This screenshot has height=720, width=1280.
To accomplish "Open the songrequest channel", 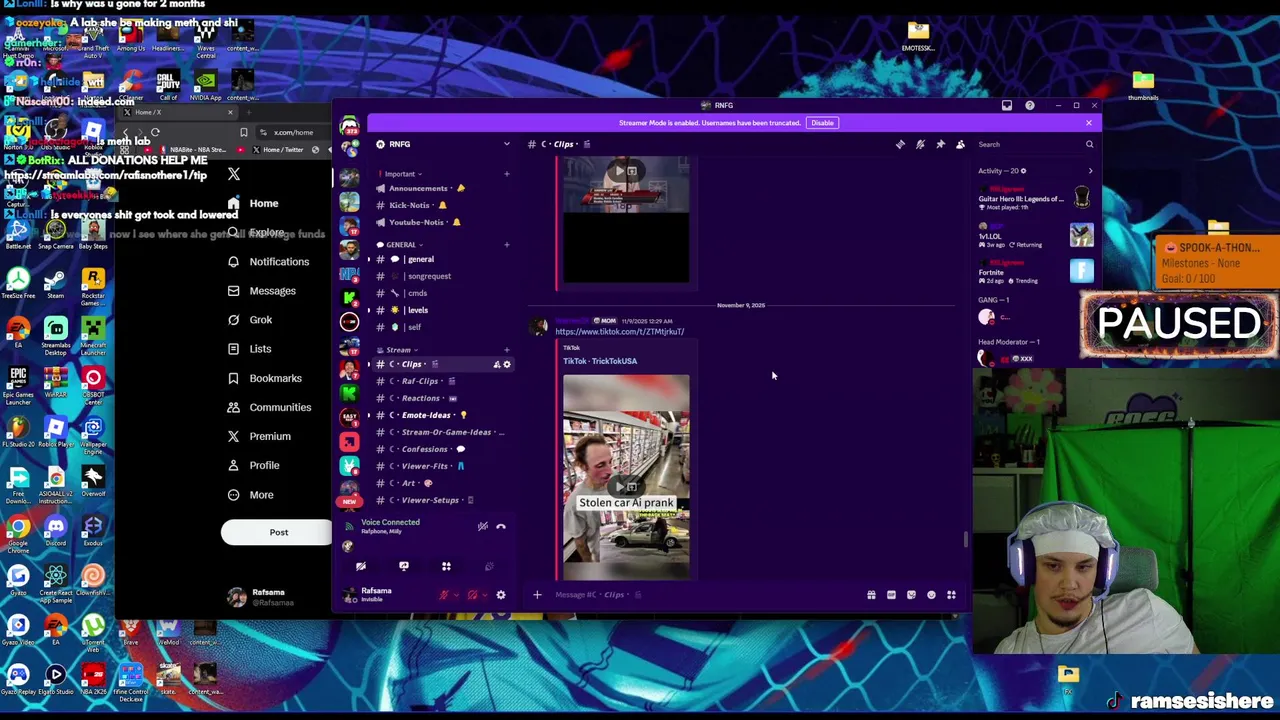I will point(443,276).
